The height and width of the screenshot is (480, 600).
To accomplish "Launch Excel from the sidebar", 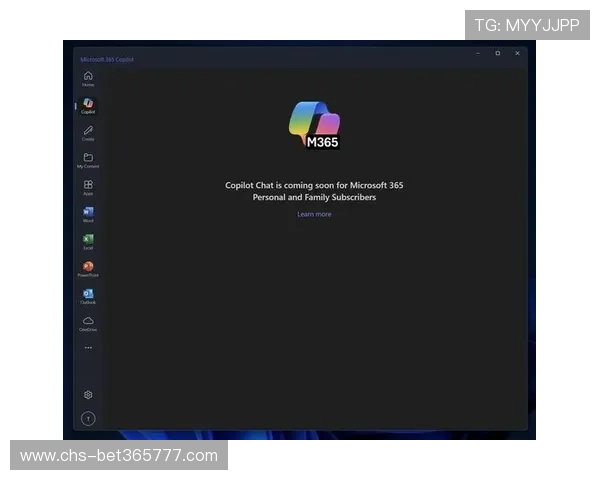I will [88, 240].
